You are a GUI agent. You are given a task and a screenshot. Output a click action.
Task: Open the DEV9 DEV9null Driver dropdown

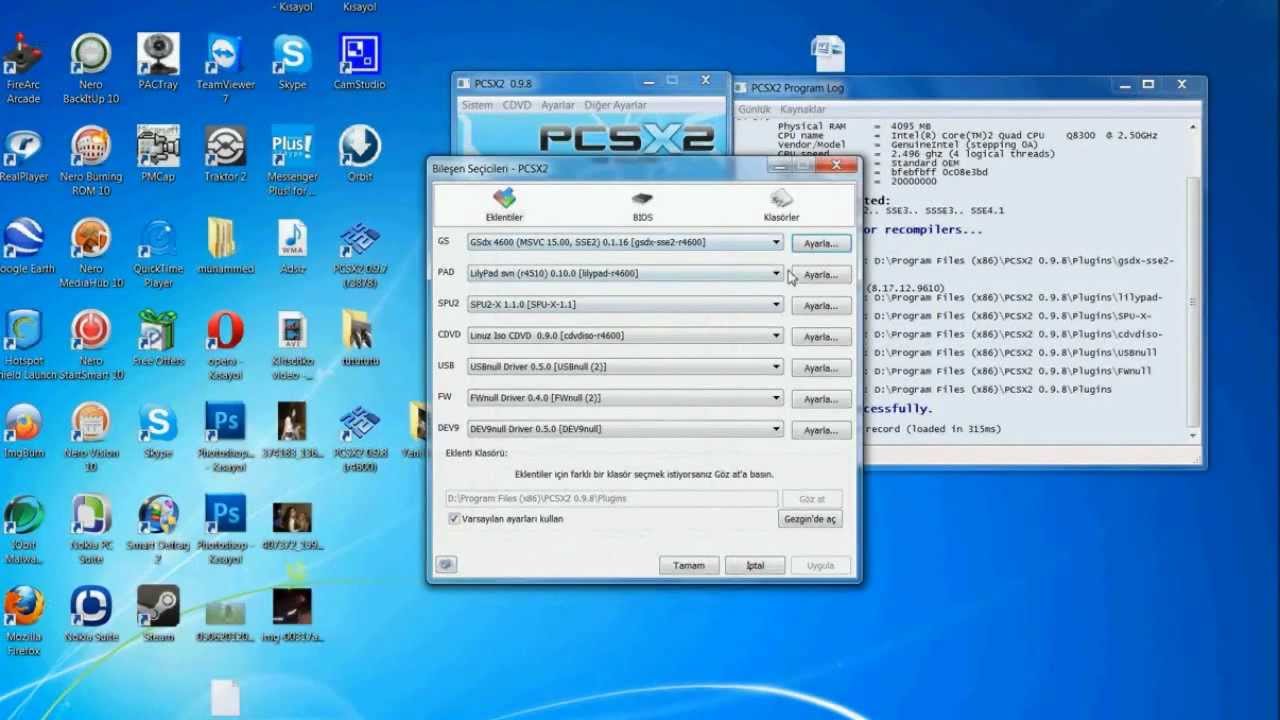click(x=776, y=428)
